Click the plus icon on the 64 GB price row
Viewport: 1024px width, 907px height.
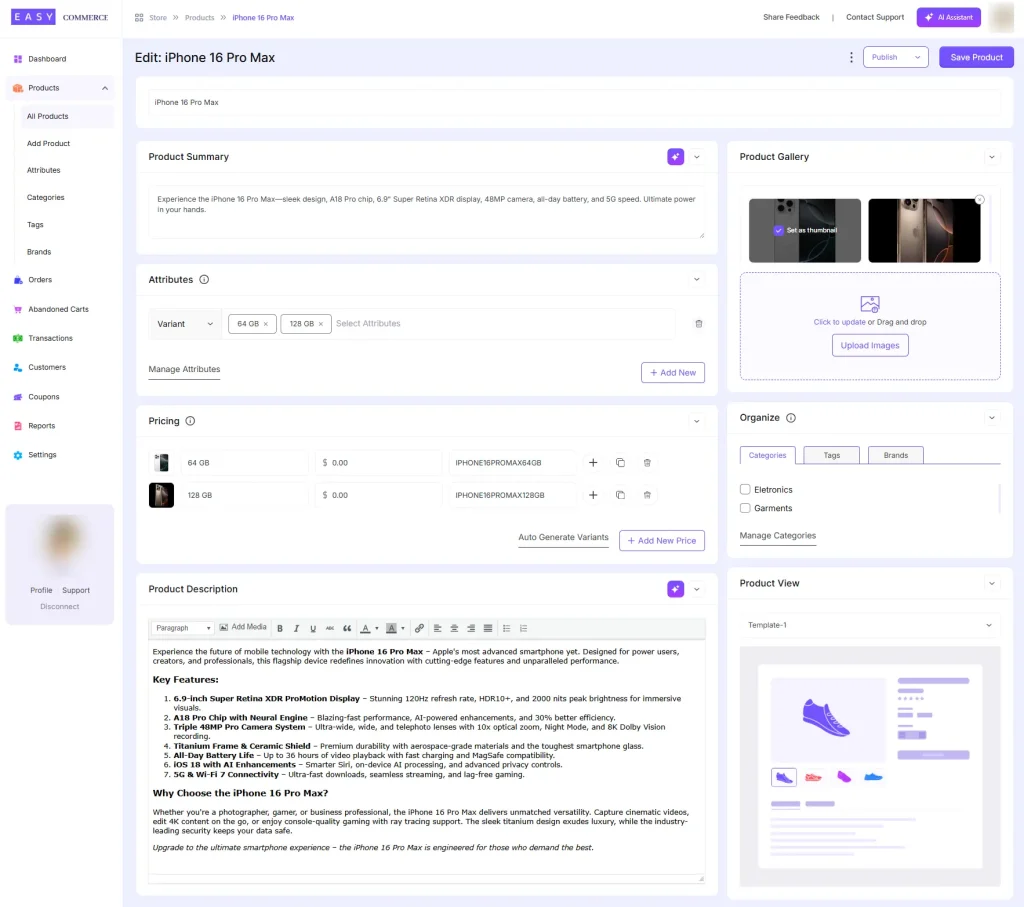[593, 462]
